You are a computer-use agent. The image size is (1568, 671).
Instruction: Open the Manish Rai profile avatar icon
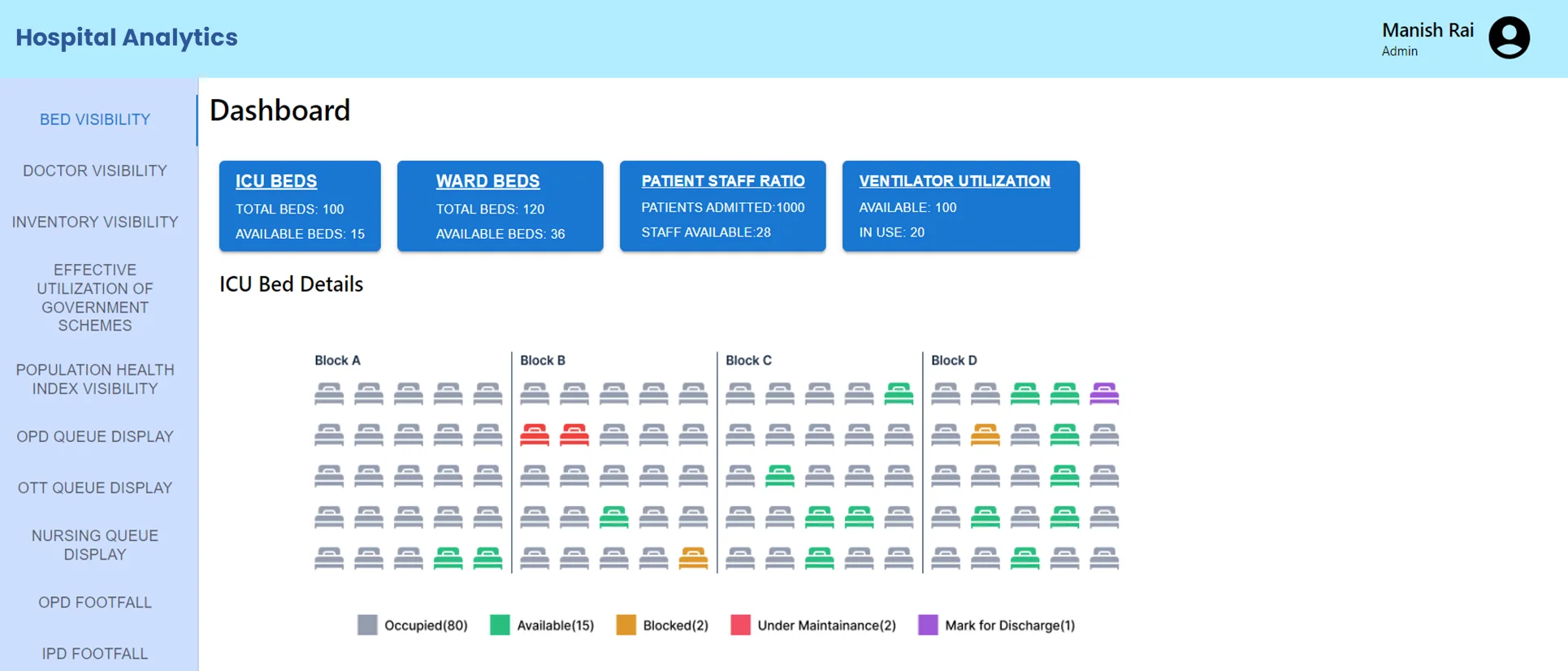(x=1509, y=37)
